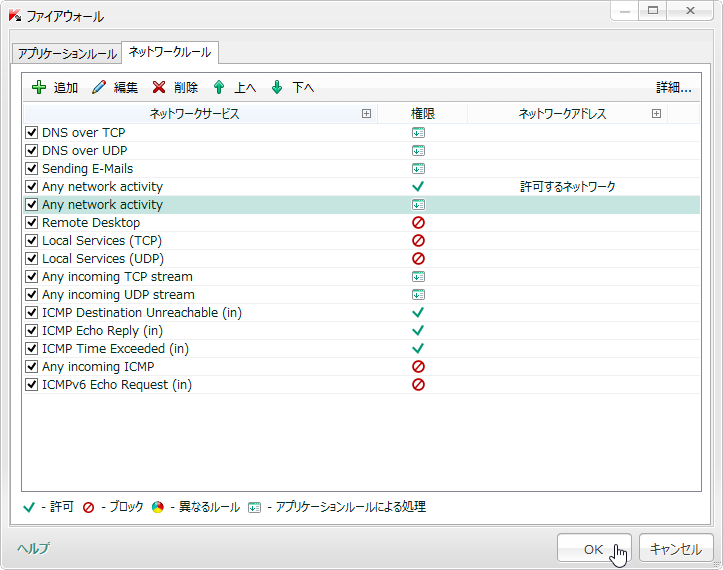Select Any incoming UDP stream row text
Image resolution: width=723 pixels, height=570 pixels.
point(119,295)
